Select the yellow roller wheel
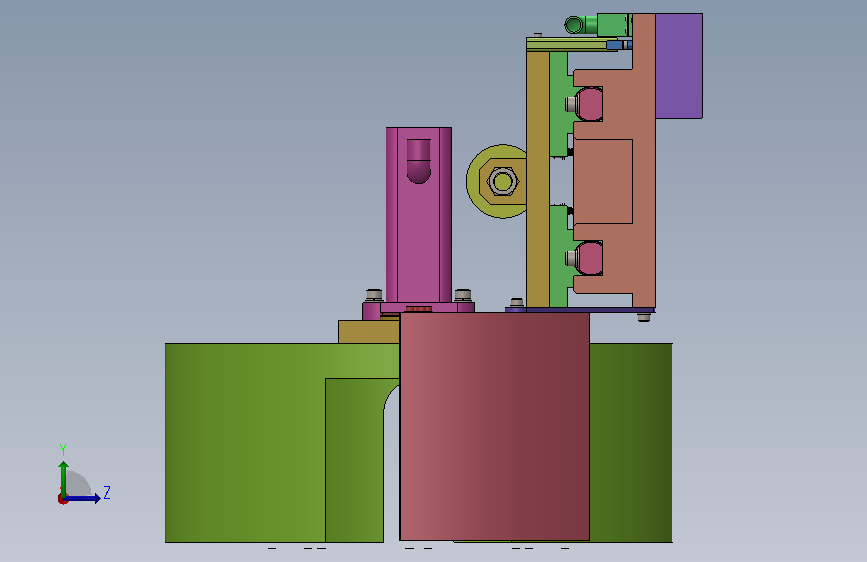This screenshot has height=562, width=867. tap(497, 181)
